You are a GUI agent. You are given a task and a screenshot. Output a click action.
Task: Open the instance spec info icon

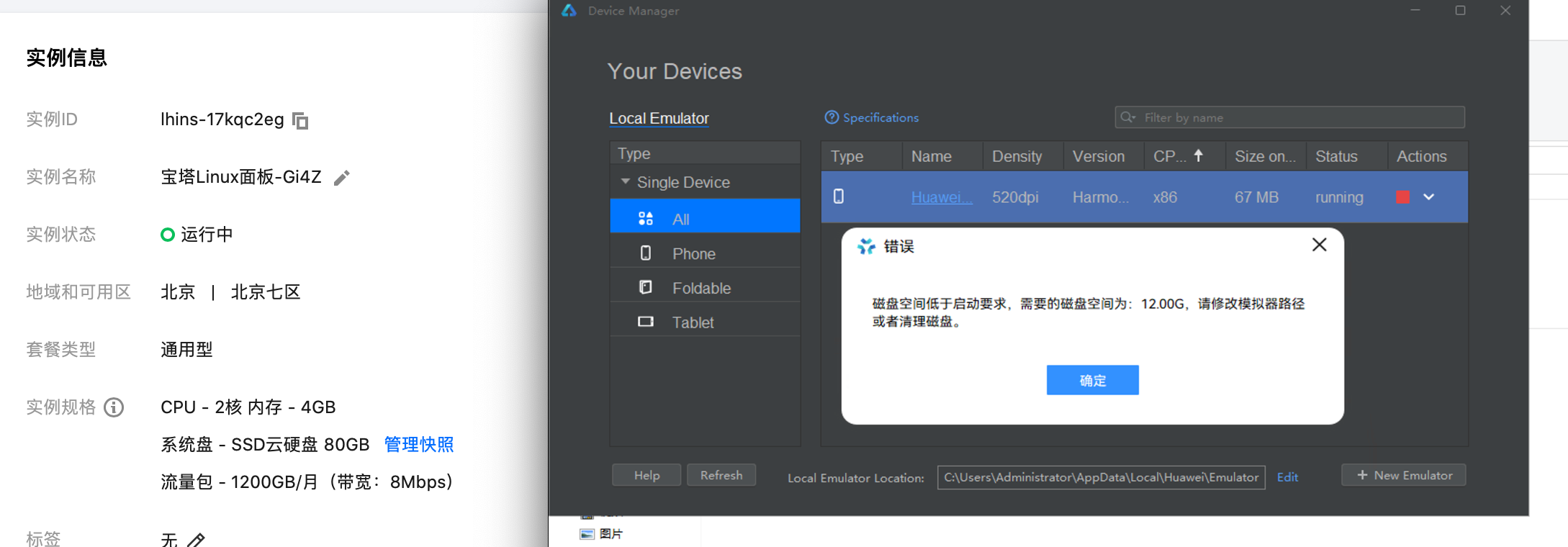114,407
